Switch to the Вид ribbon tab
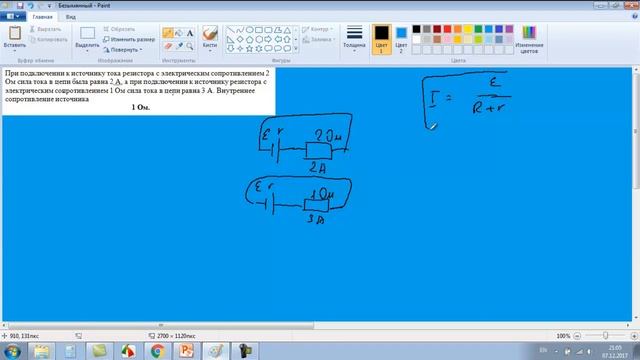Screen dimensions: 640x360 (71, 17)
